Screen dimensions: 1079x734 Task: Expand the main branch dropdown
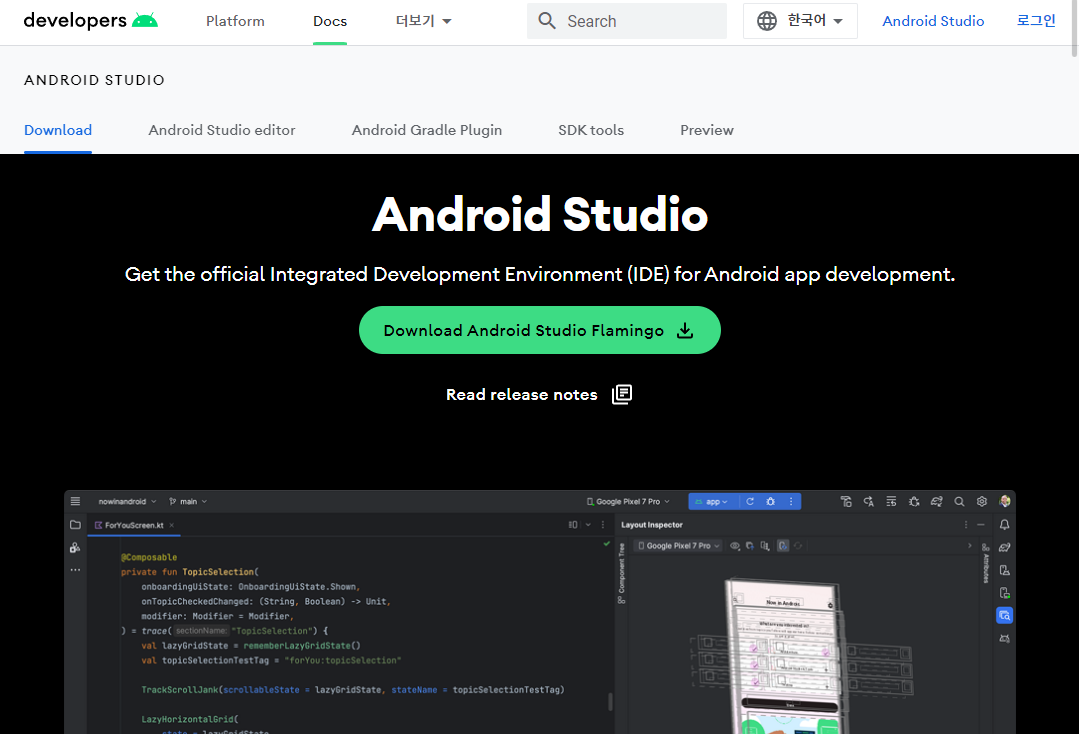[x=188, y=501]
